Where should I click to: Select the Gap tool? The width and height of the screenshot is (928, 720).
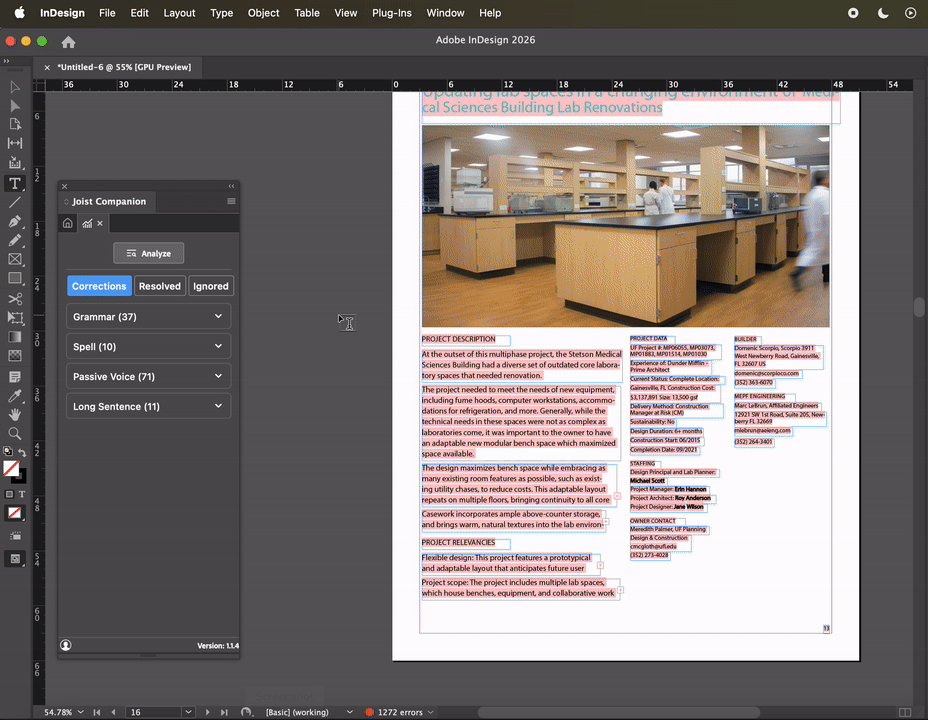click(15, 143)
